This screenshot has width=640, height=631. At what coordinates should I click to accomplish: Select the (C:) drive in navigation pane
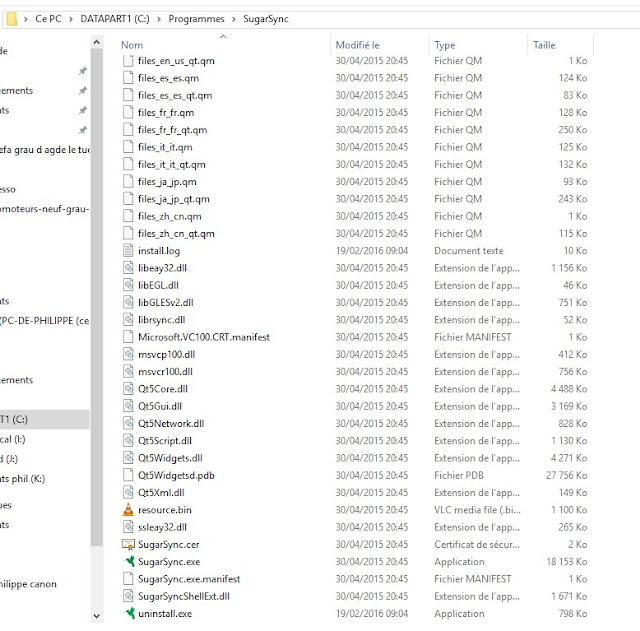point(44,419)
